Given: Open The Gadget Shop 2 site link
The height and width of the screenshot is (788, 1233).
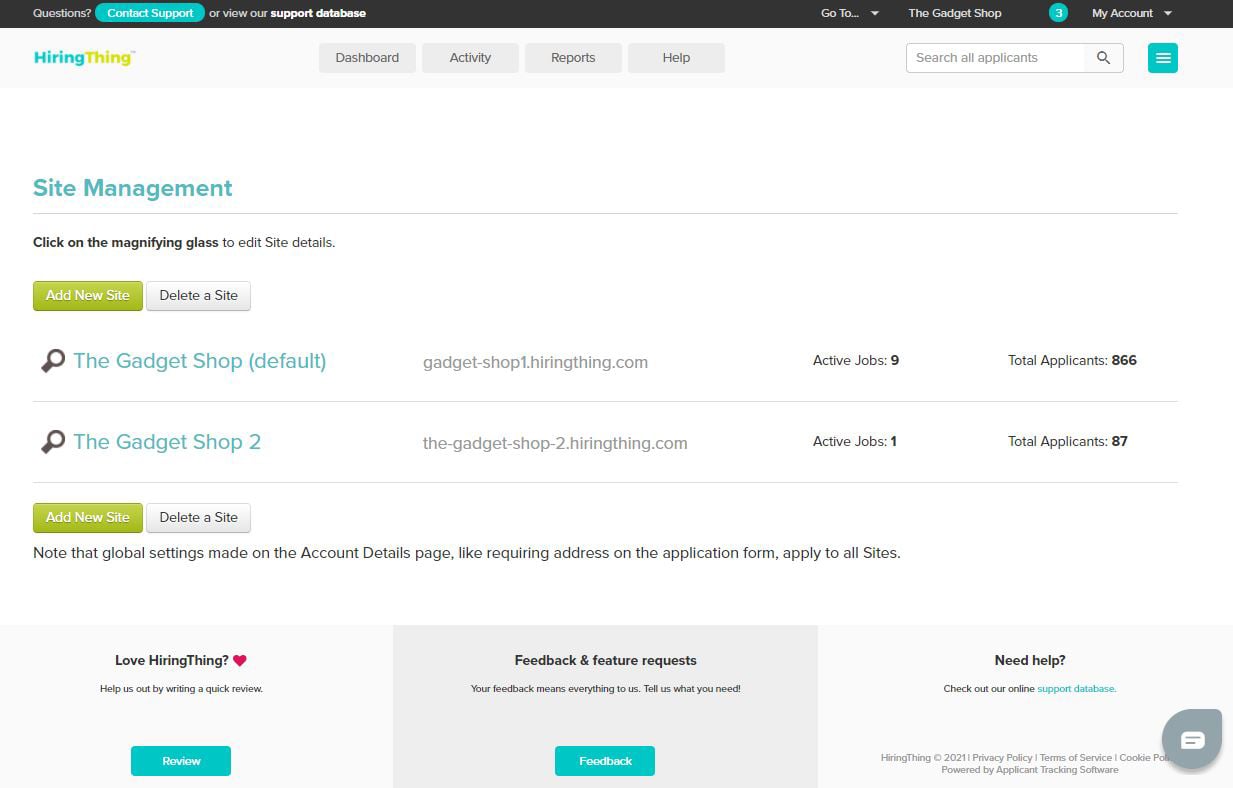Looking at the screenshot, I should 167,442.
